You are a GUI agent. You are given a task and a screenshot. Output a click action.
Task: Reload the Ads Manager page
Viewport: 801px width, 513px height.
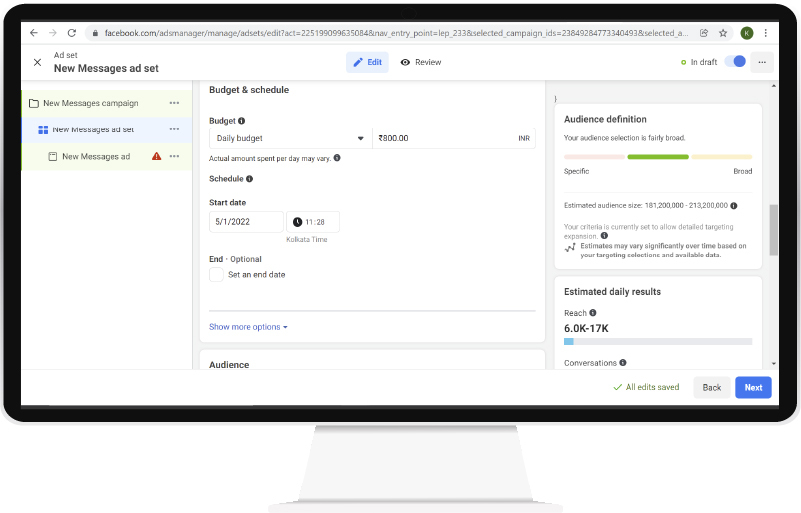point(72,33)
